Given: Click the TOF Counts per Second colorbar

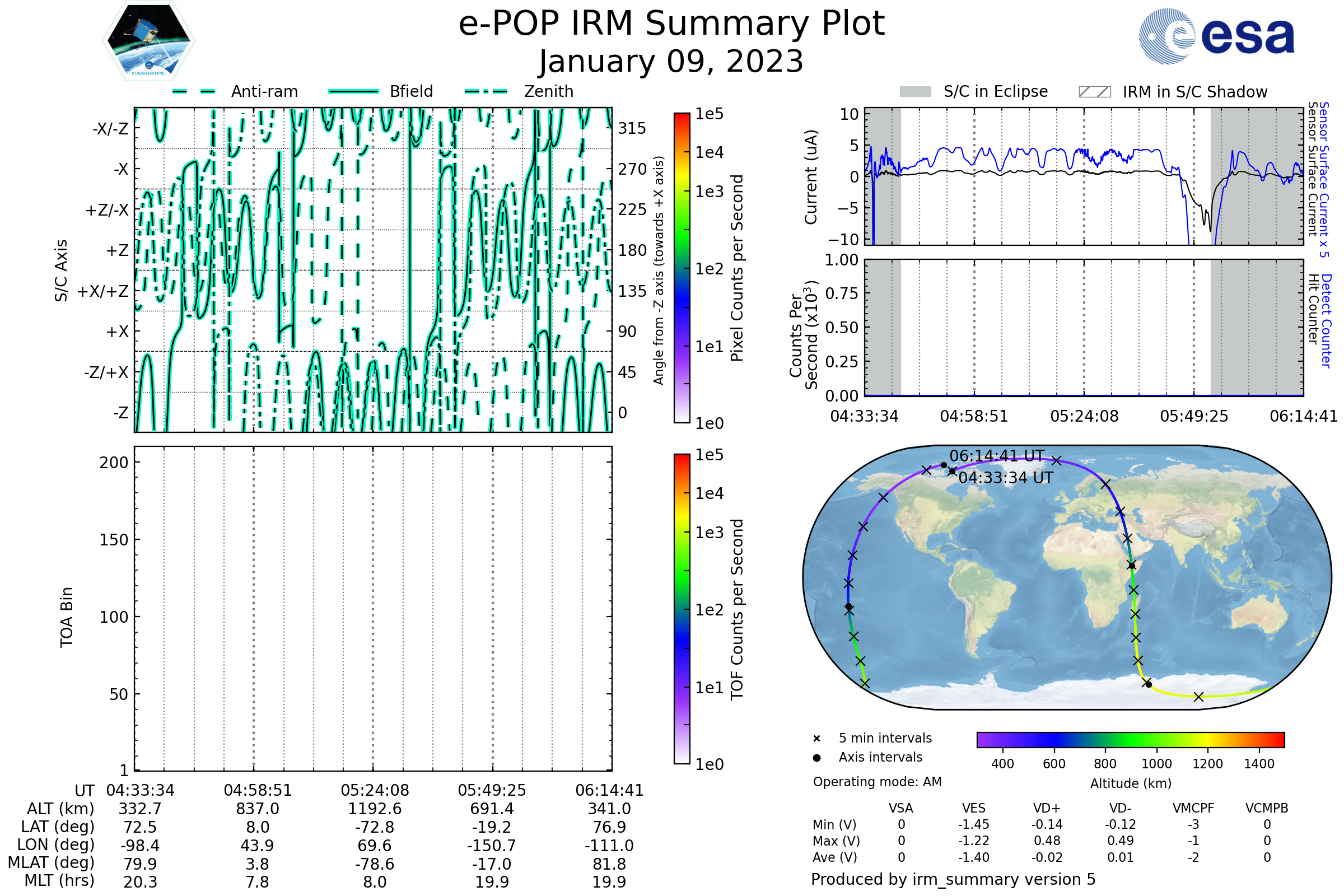Looking at the screenshot, I should point(682,609).
